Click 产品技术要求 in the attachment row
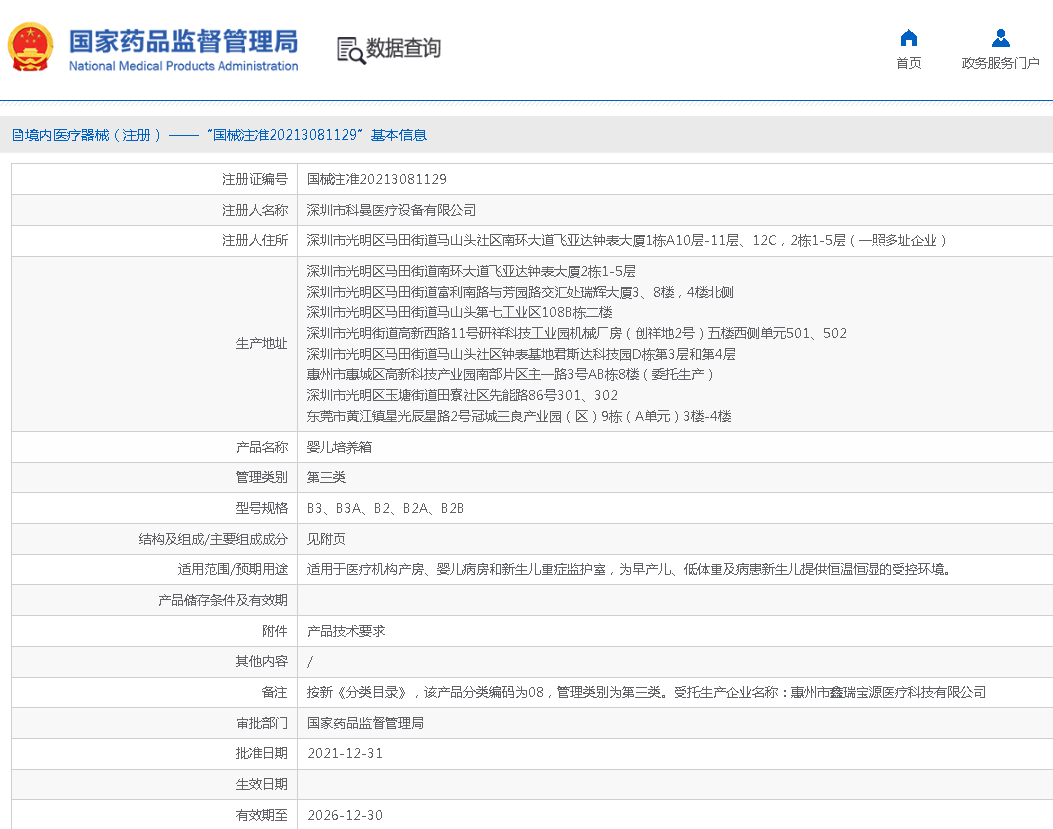The height and width of the screenshot is (829, 1053). tap(346, 631)
